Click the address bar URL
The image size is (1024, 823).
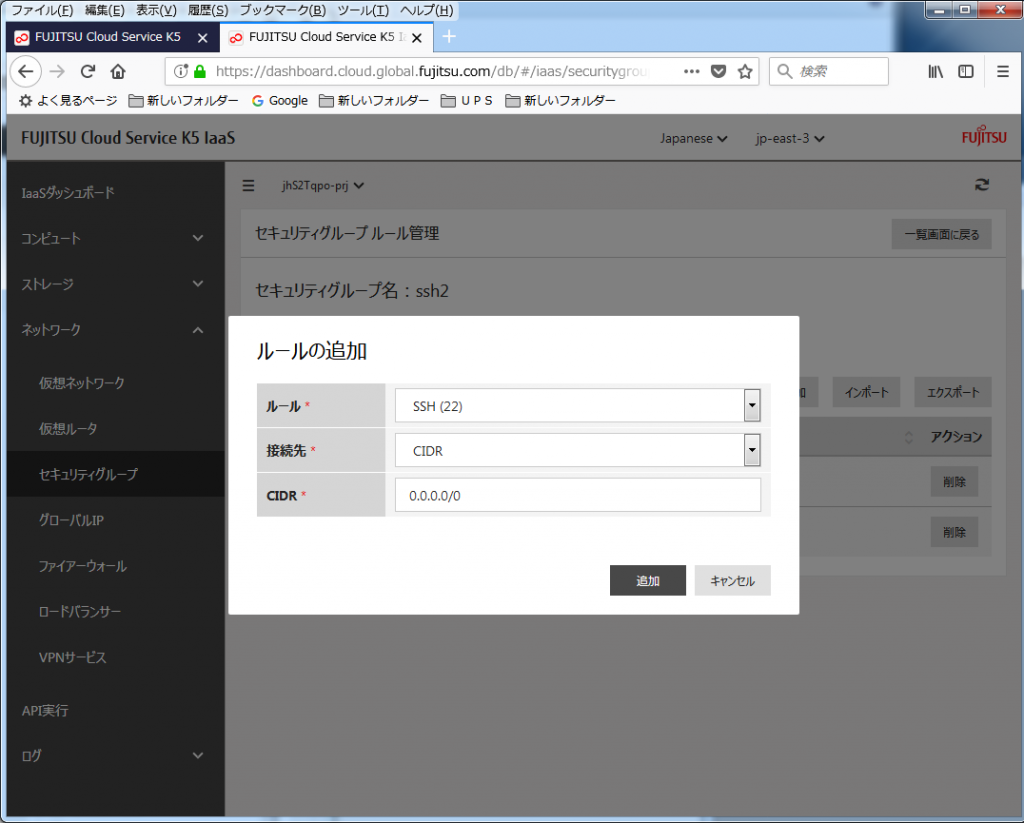pyautogui.click(x=433, y=71)
